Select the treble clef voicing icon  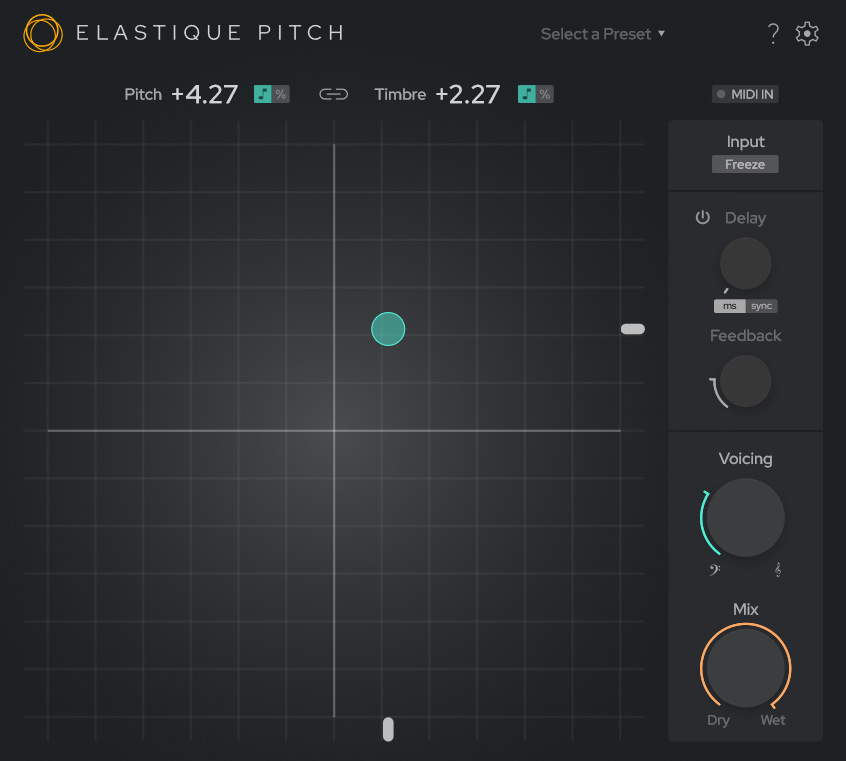(x=777, y=569)
